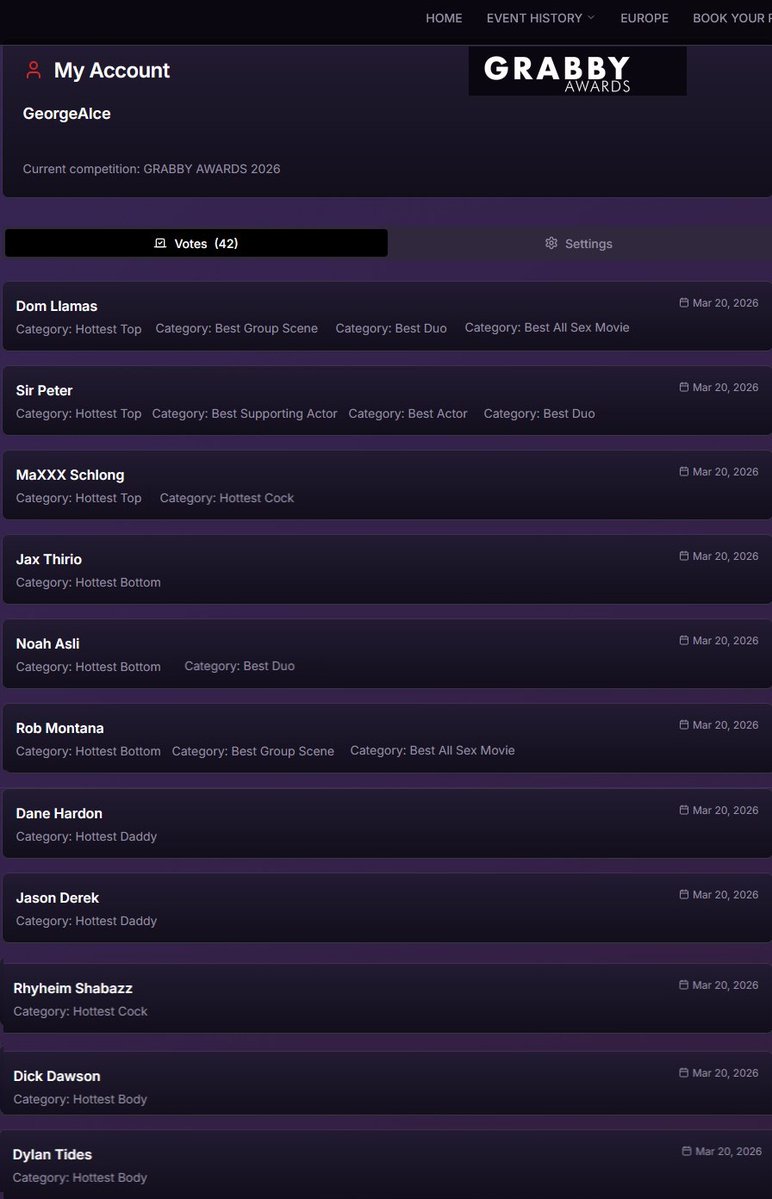Click the My Account heading
Screen dimensions: 772x1199
tap(112, 70)
